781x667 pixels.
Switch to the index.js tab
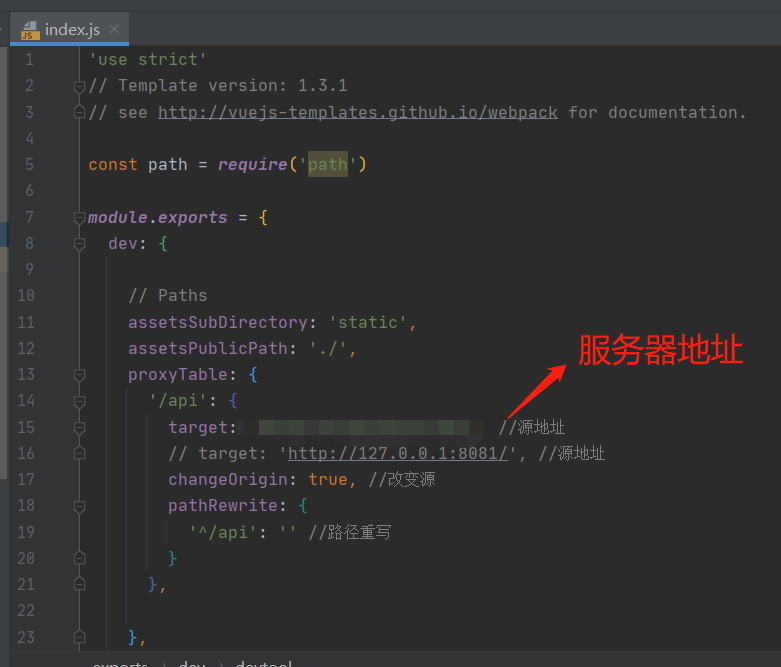(69, 29)
